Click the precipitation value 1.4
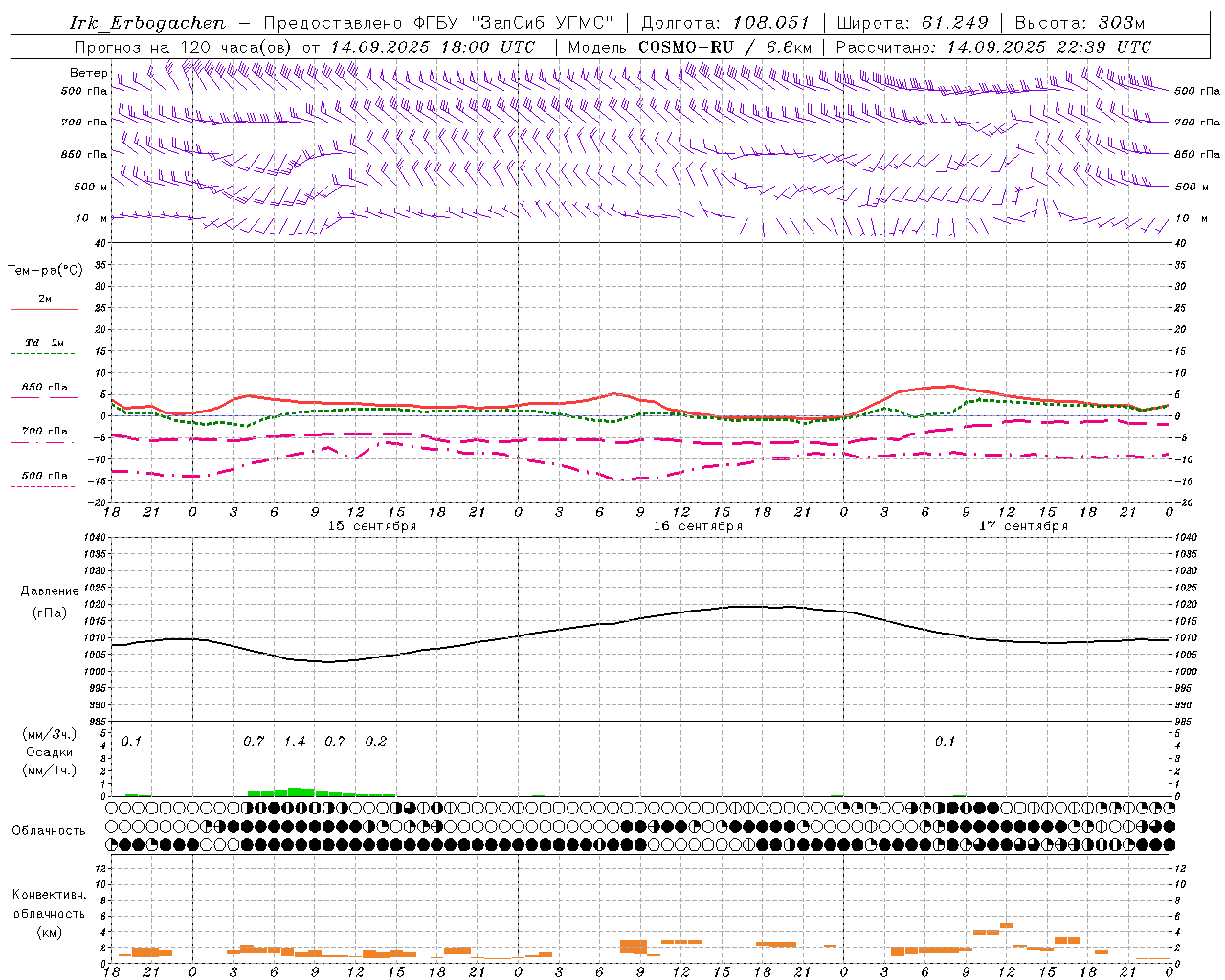The image size is (1225, 980). [x=295, y=742]
